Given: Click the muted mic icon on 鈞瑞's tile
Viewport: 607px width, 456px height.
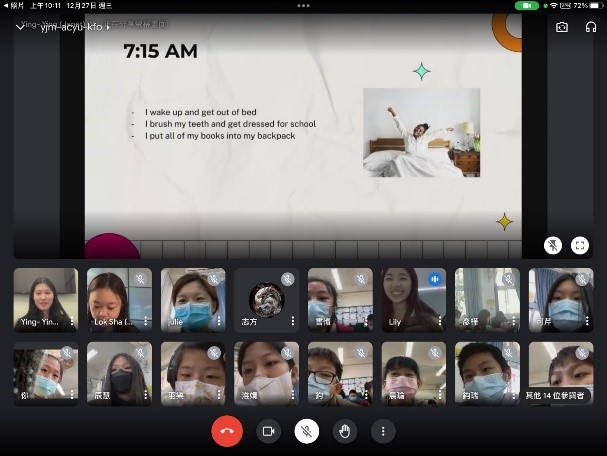Looking at the screenshot, I should point(508,353).
